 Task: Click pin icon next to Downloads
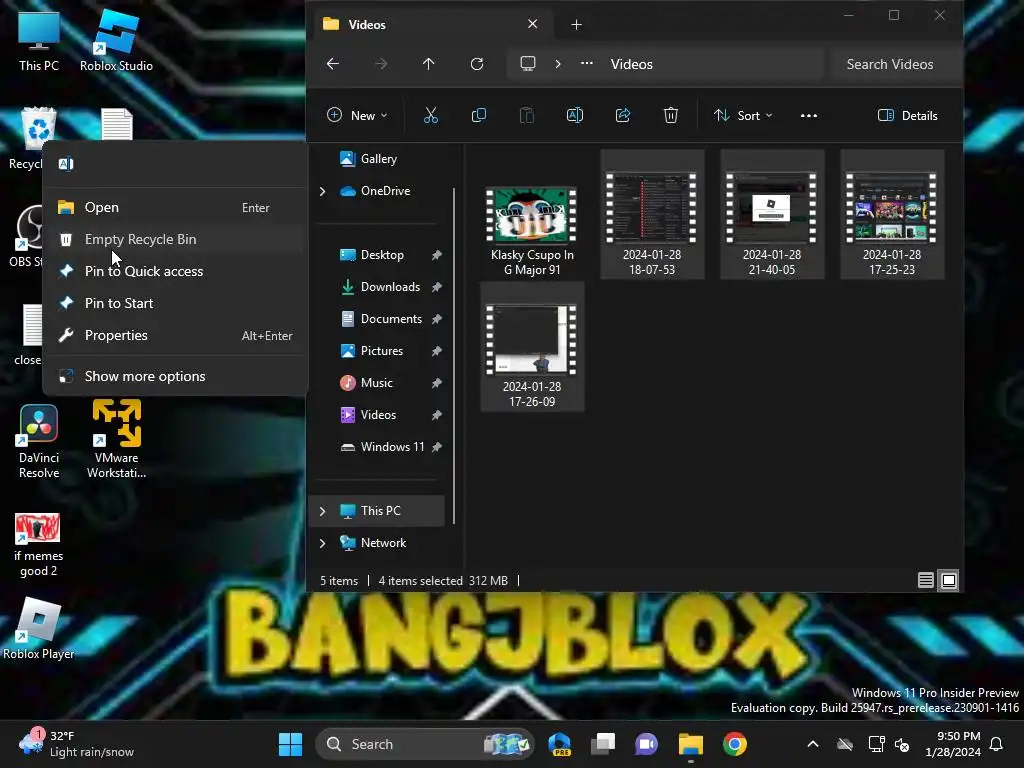pyautogui.click(x=436, y=287)
